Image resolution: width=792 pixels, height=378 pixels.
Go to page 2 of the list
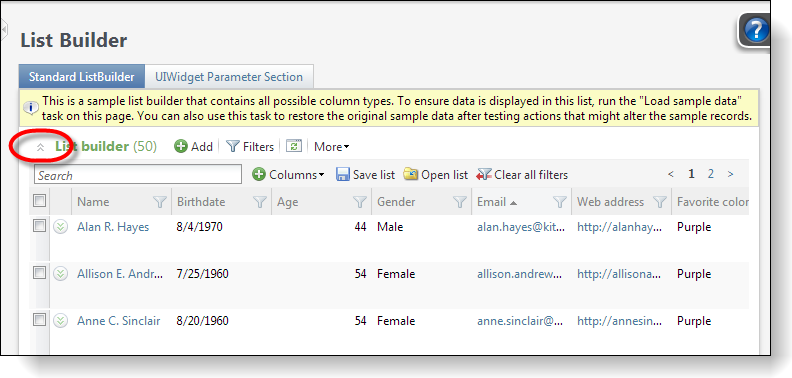coord(711,174)
